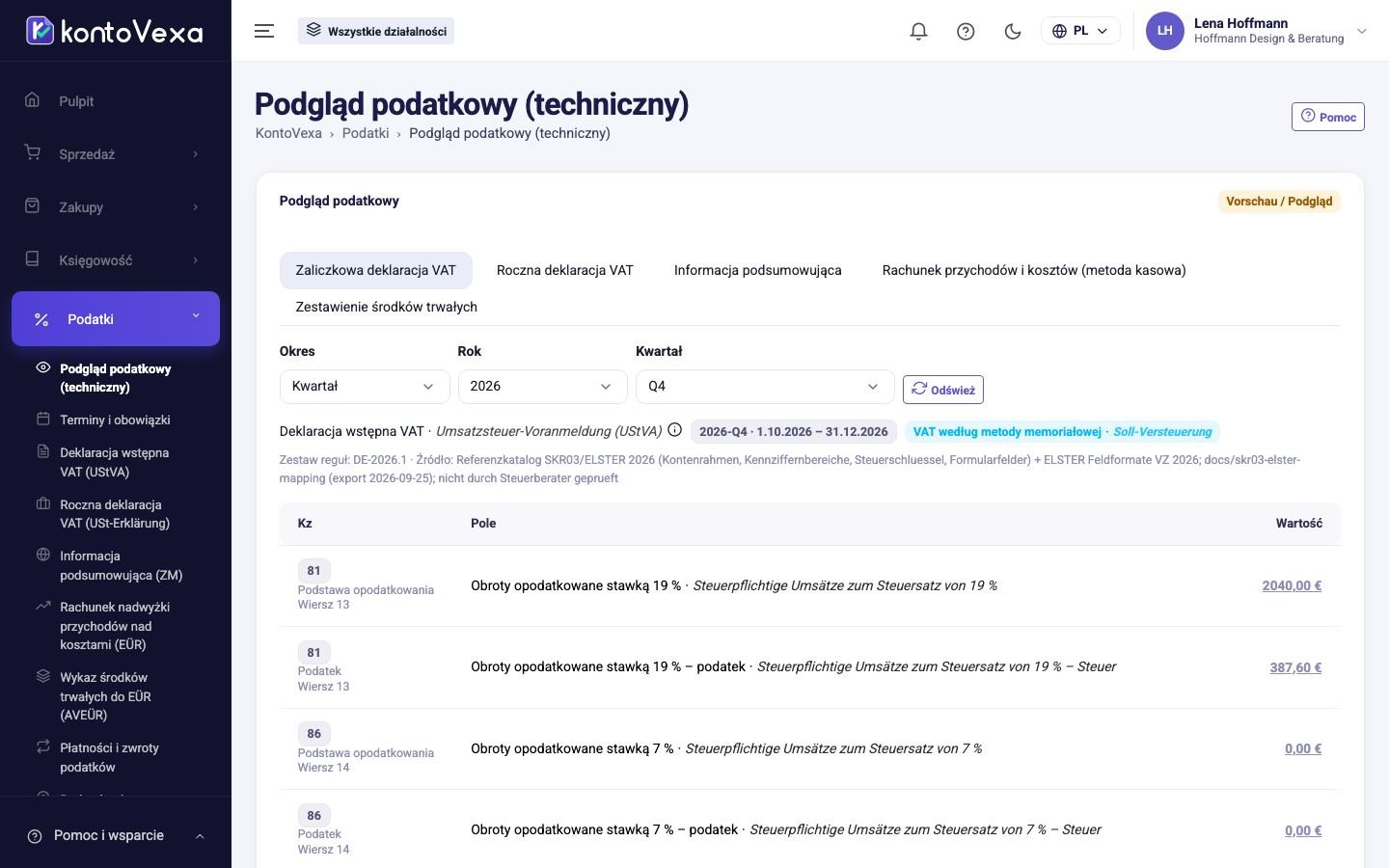The image size is (1389, 868).
Task: Open the help question-mark icon in top bar
Action: pyautogui.click(x=966, y=31)
